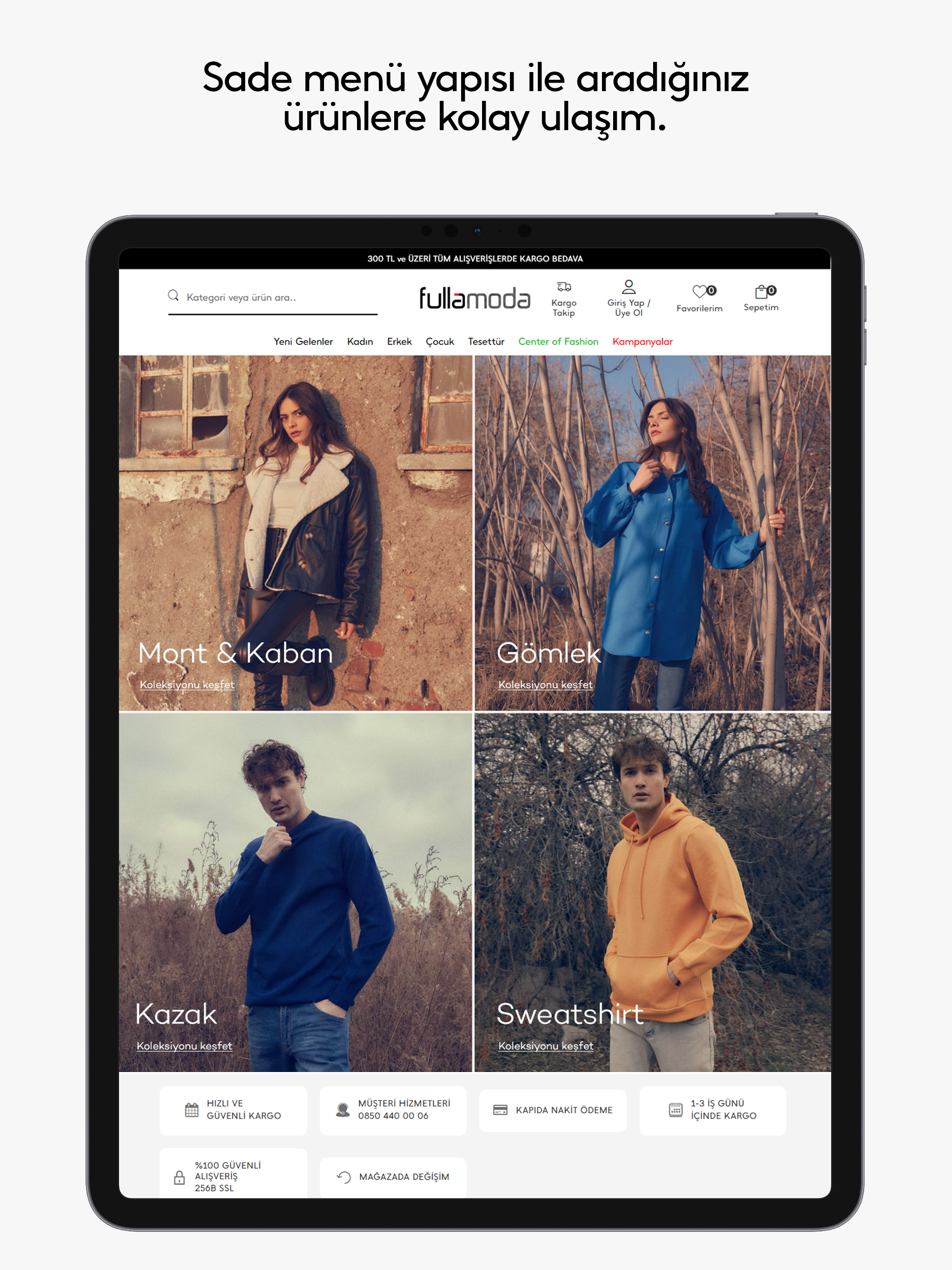Open Favorilerim heart icon
The image size is (952, 1270).
[x=700, y=291]
